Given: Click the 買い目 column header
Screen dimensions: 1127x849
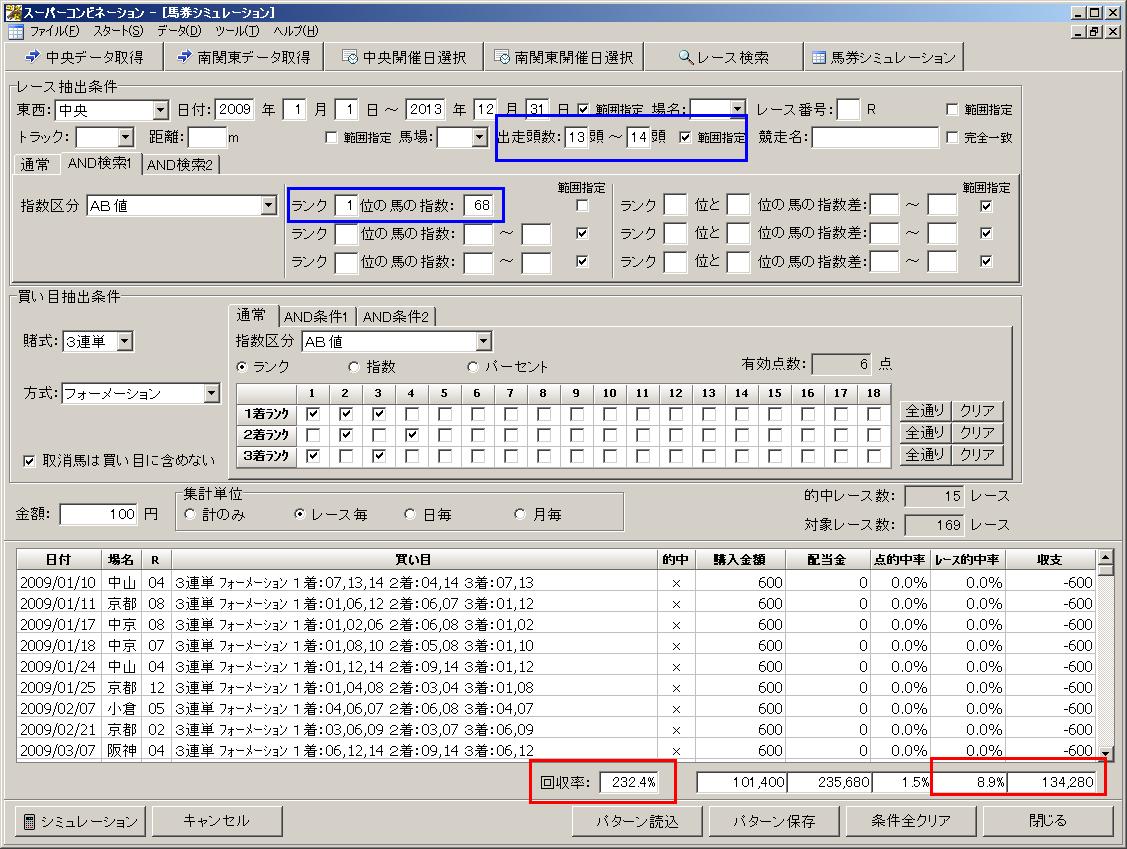Looking at the screenshot, I should pyautogui.click(x=413, y=559).
